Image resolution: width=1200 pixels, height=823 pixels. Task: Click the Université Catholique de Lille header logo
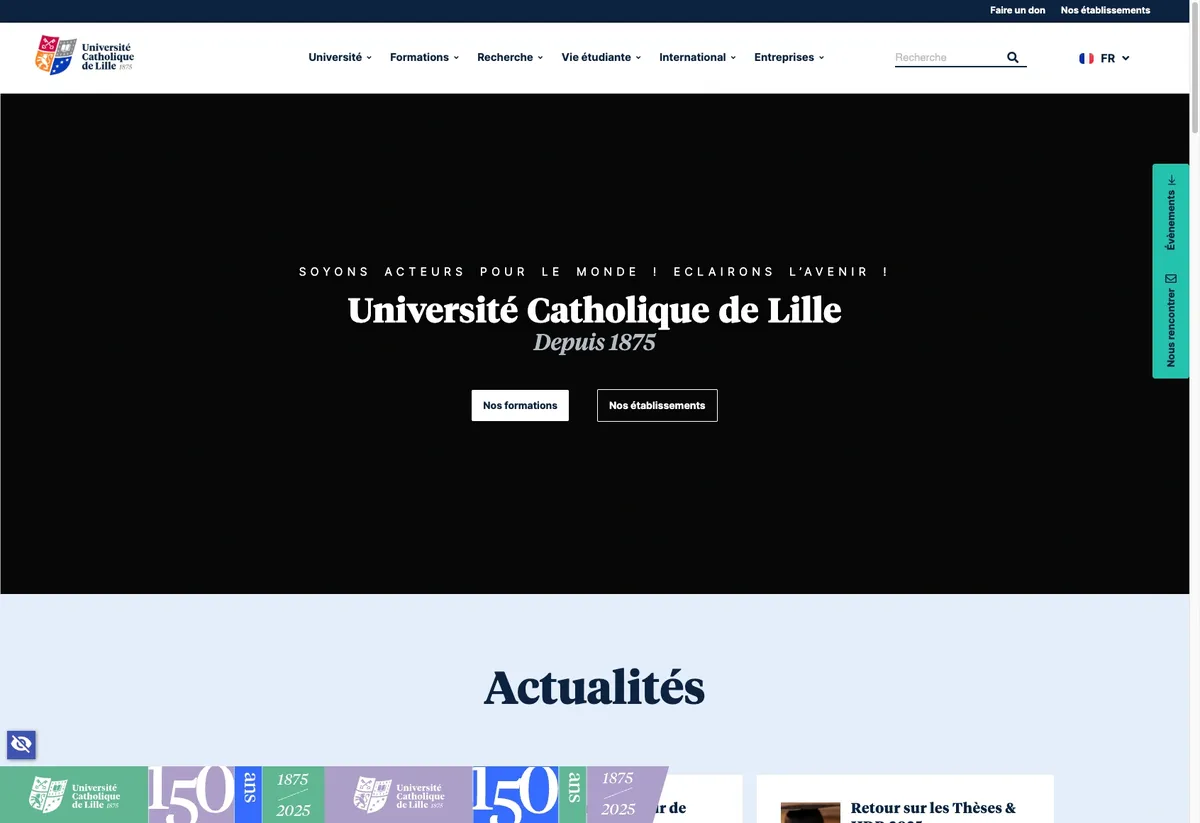[84, 55]
